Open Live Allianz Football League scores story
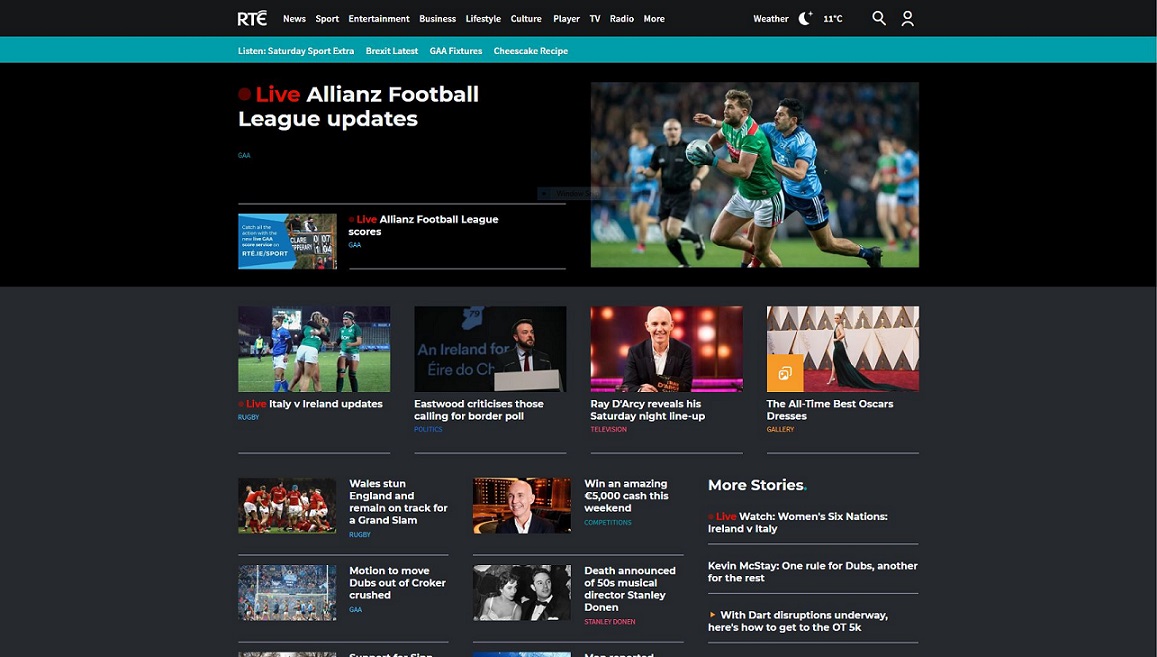This screenshot has height=657, width=1157. [424, 225]
